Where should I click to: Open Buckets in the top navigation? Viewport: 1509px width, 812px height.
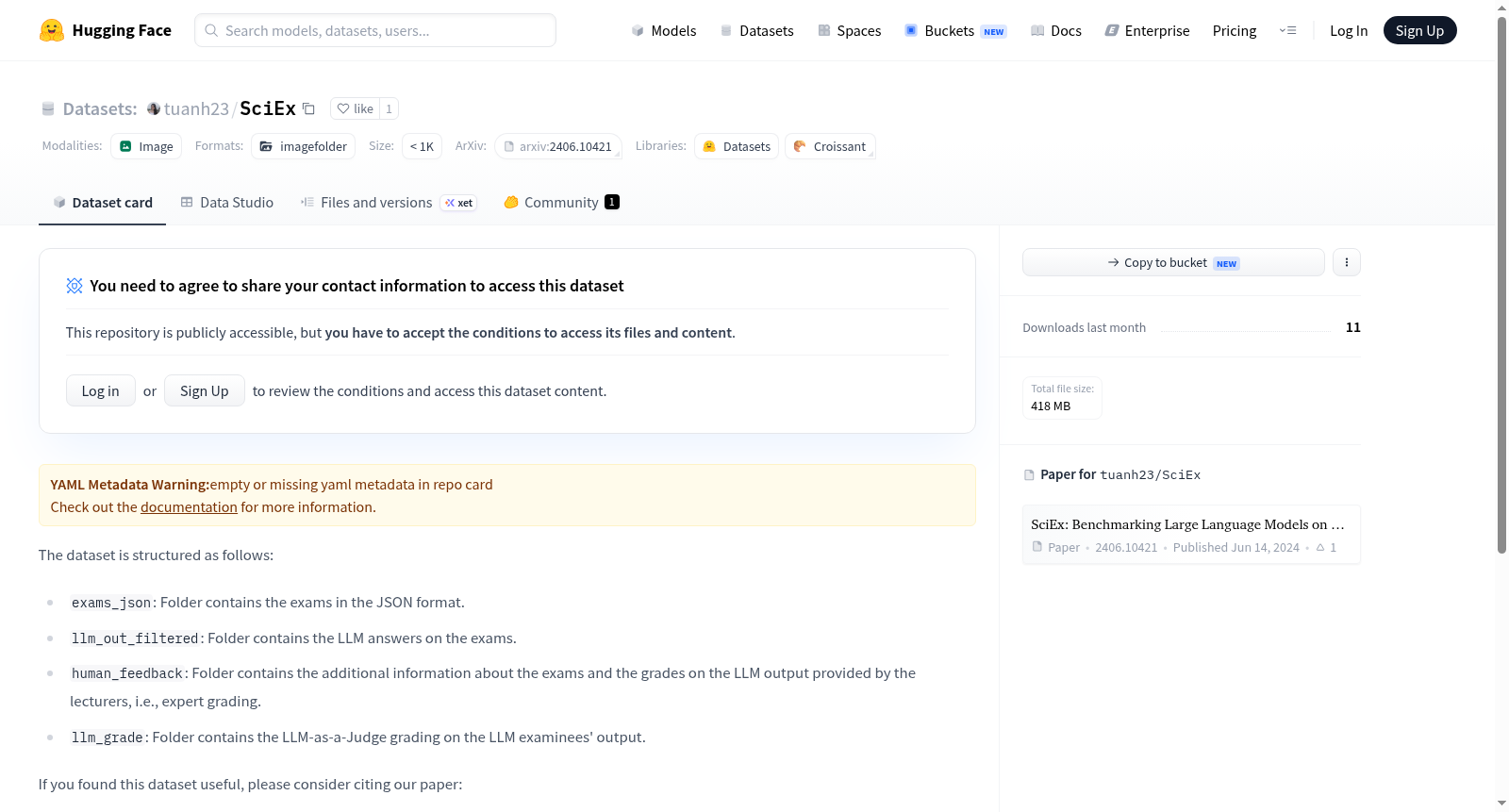coord(955,30)
